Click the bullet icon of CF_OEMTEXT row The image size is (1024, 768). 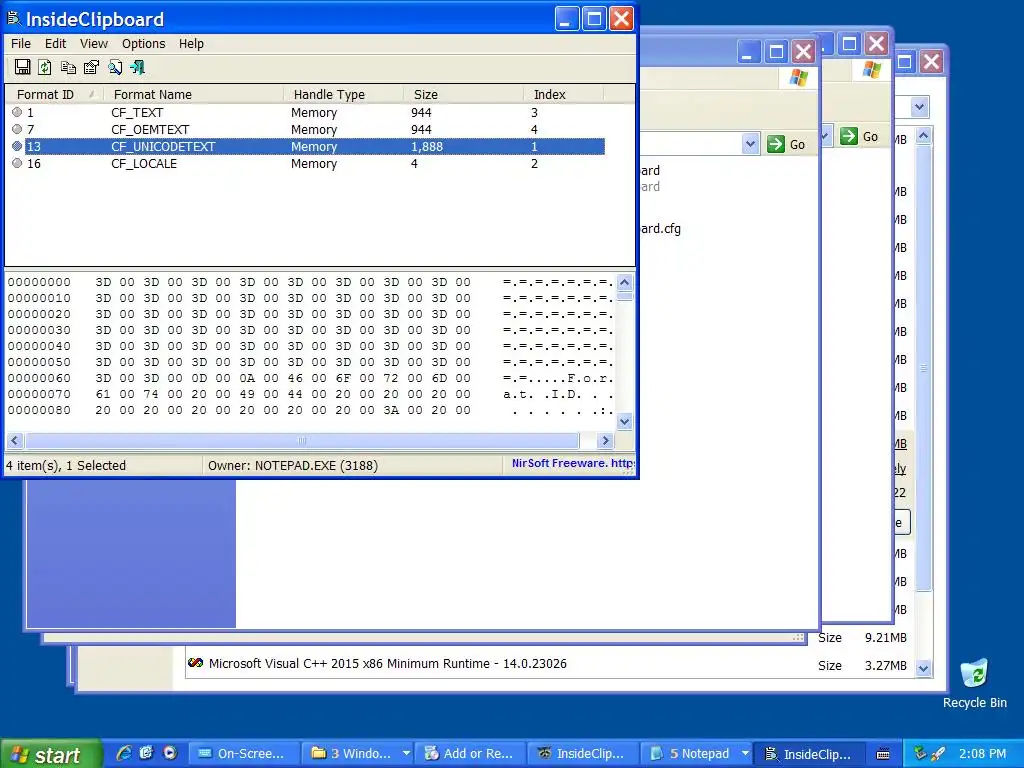pos(17,129)
